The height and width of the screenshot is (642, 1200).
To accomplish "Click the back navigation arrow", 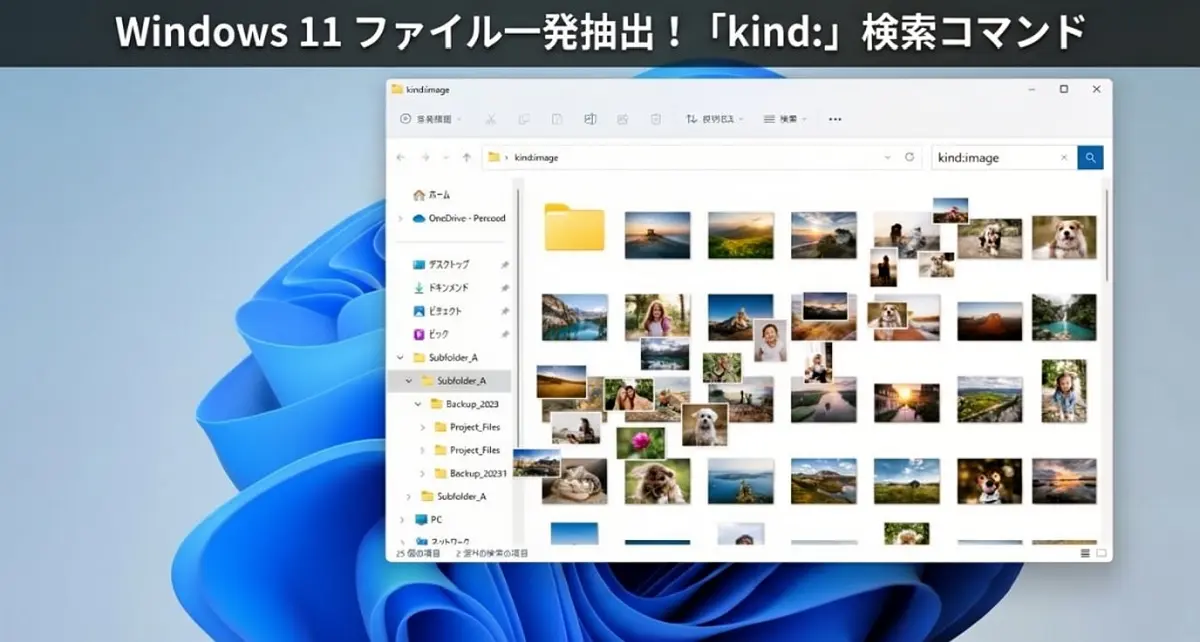I will click(400, 157).
